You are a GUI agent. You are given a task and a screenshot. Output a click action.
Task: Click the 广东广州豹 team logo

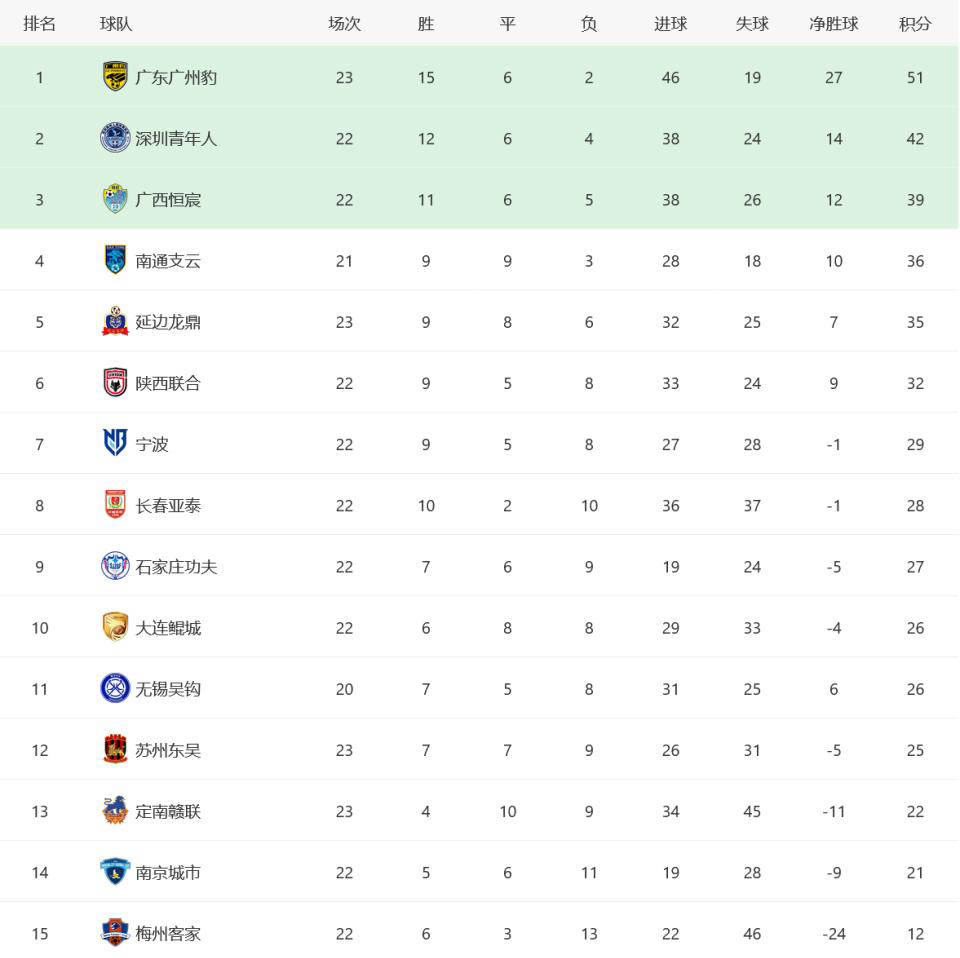coord(115,77)
